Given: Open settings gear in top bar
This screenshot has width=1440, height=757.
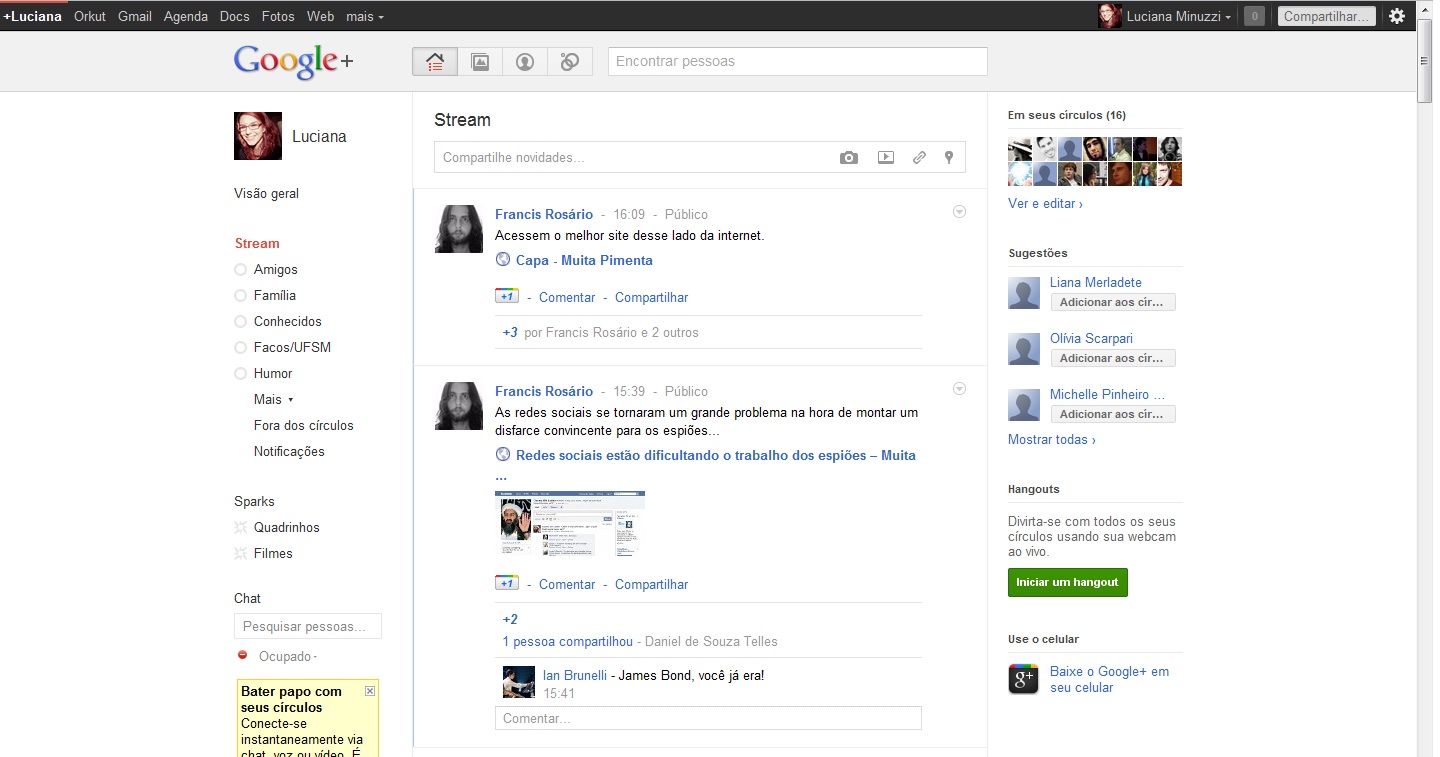Looking at the screenshot, I should pyautogui.click(x=1397, y=16).
